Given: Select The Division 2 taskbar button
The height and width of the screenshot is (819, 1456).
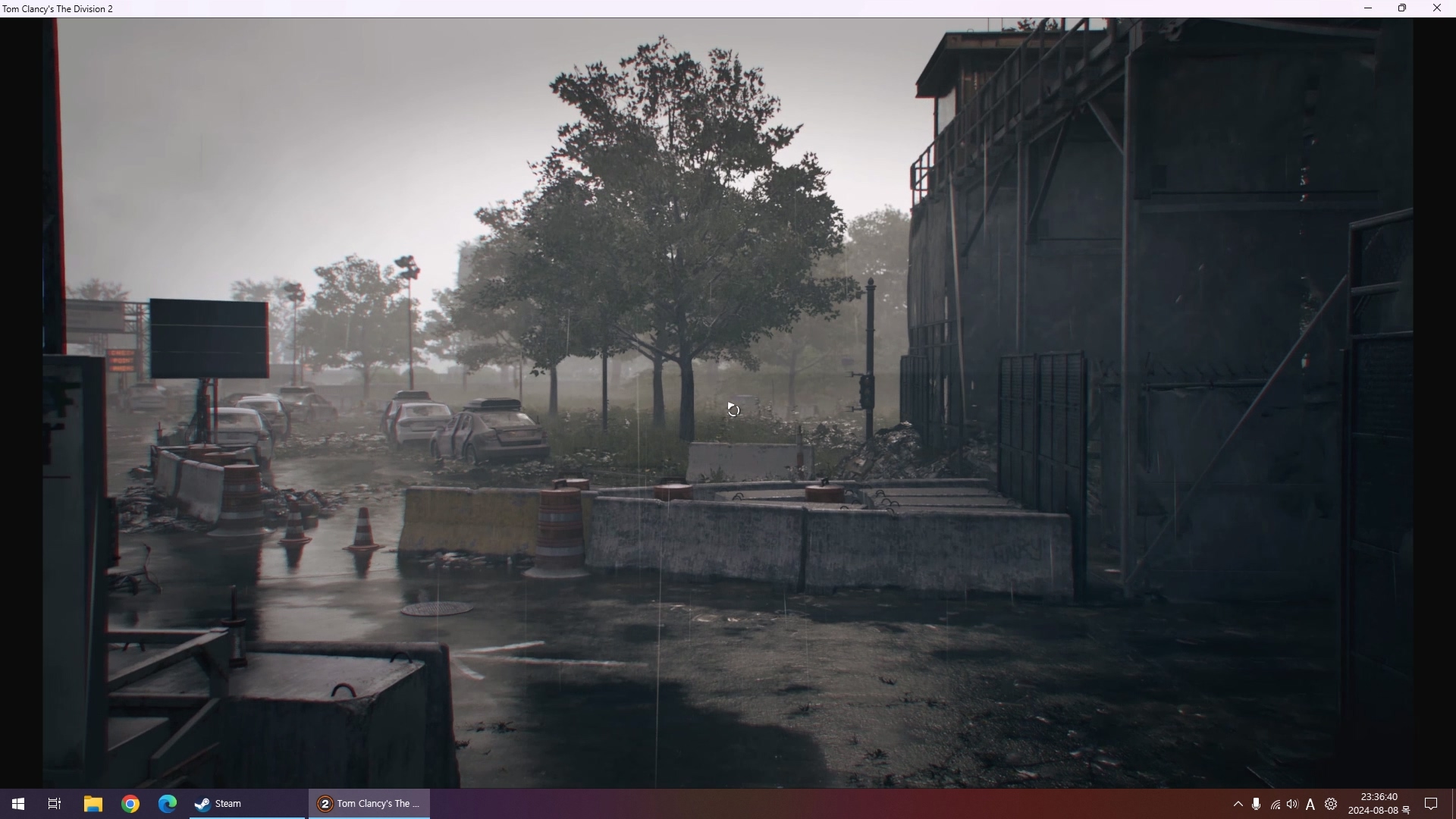Looking at the screenshot, I should point(369,804).
